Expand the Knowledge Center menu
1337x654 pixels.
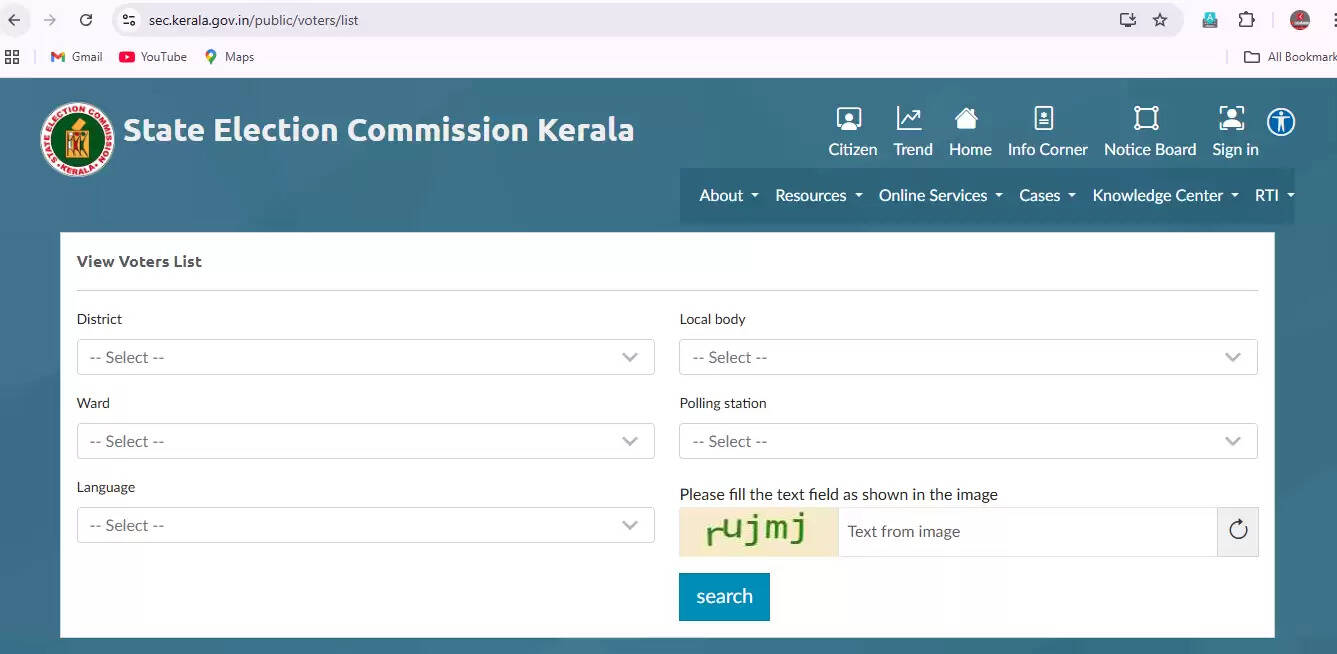[1163, 195]
